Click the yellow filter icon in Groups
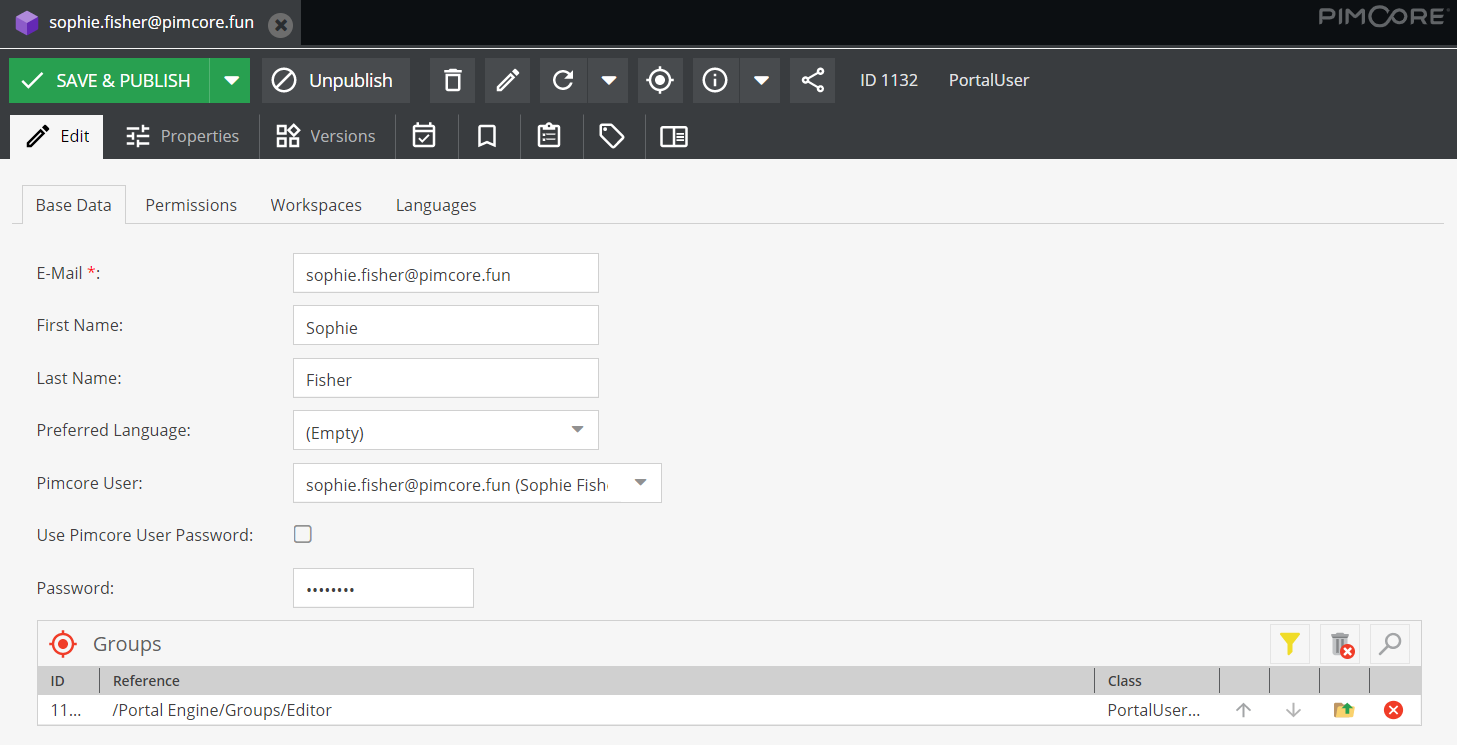1457x745 pixels. [x=1290, y=644]
